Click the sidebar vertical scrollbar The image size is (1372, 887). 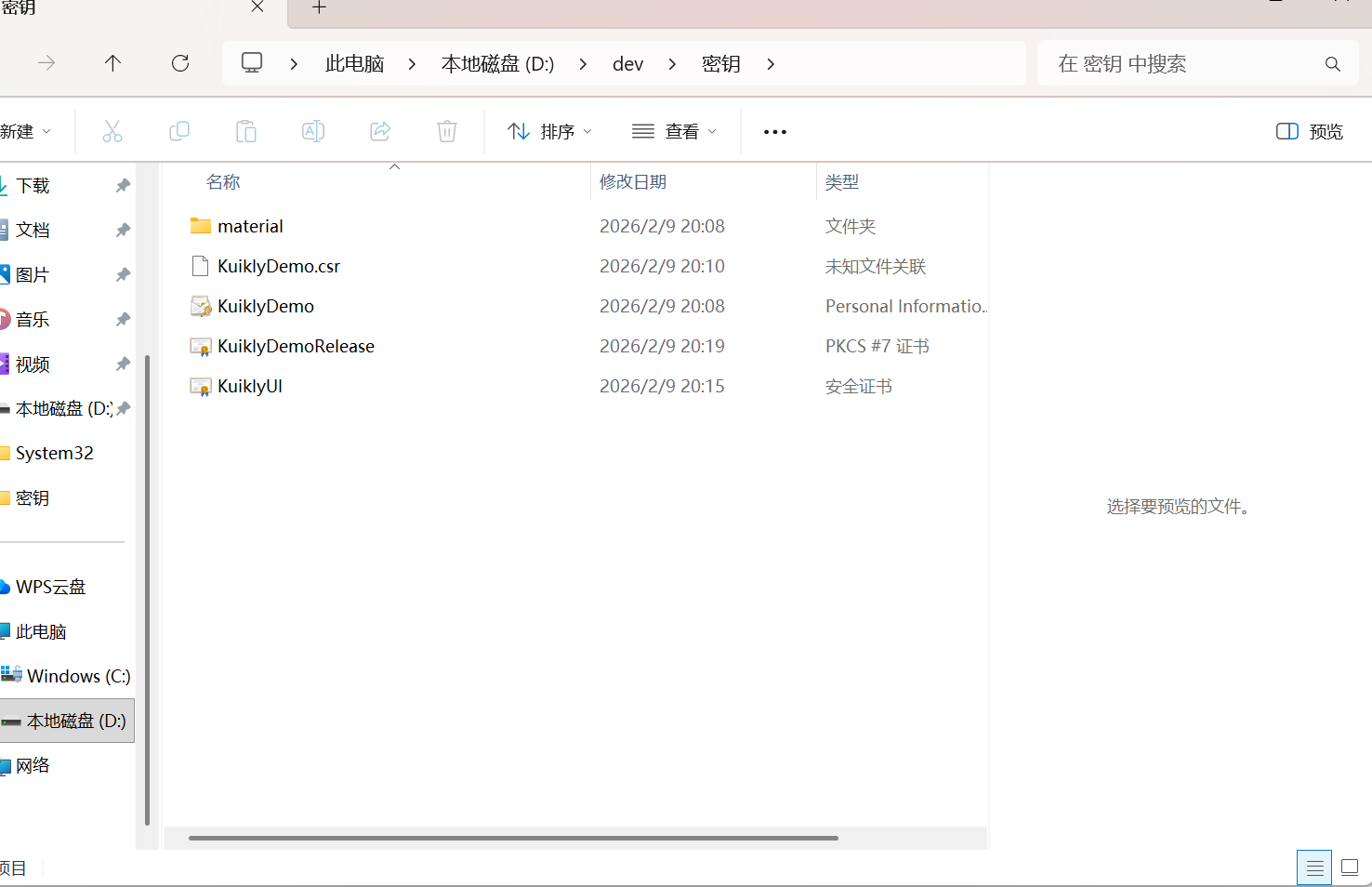[148, 589]
